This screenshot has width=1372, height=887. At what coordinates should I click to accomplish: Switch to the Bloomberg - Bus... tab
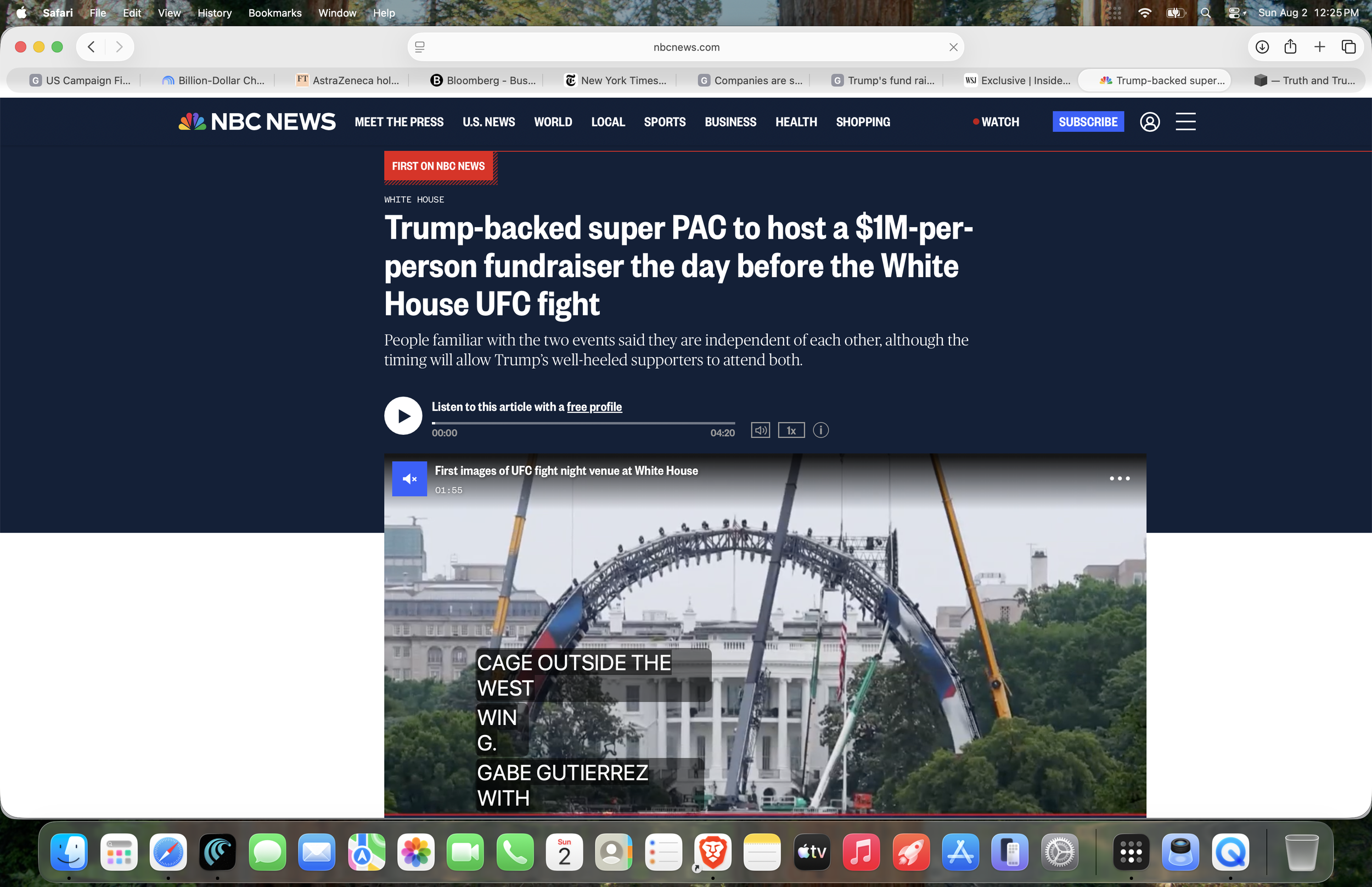coord(482,81)
